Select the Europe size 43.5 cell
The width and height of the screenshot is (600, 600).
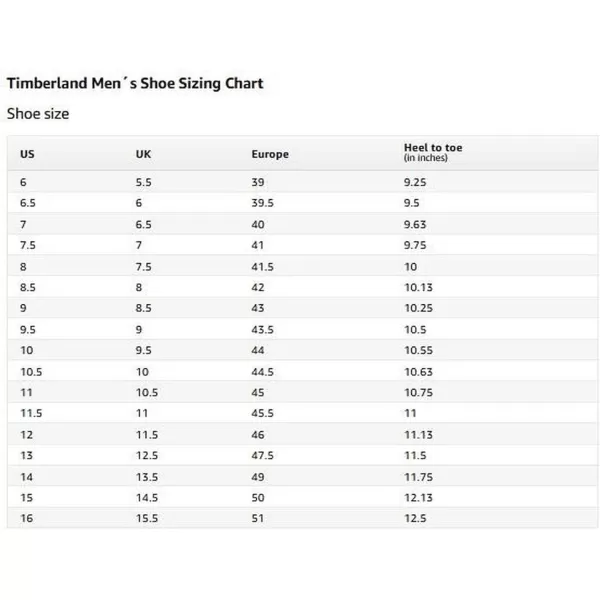[x=262, y=329]
